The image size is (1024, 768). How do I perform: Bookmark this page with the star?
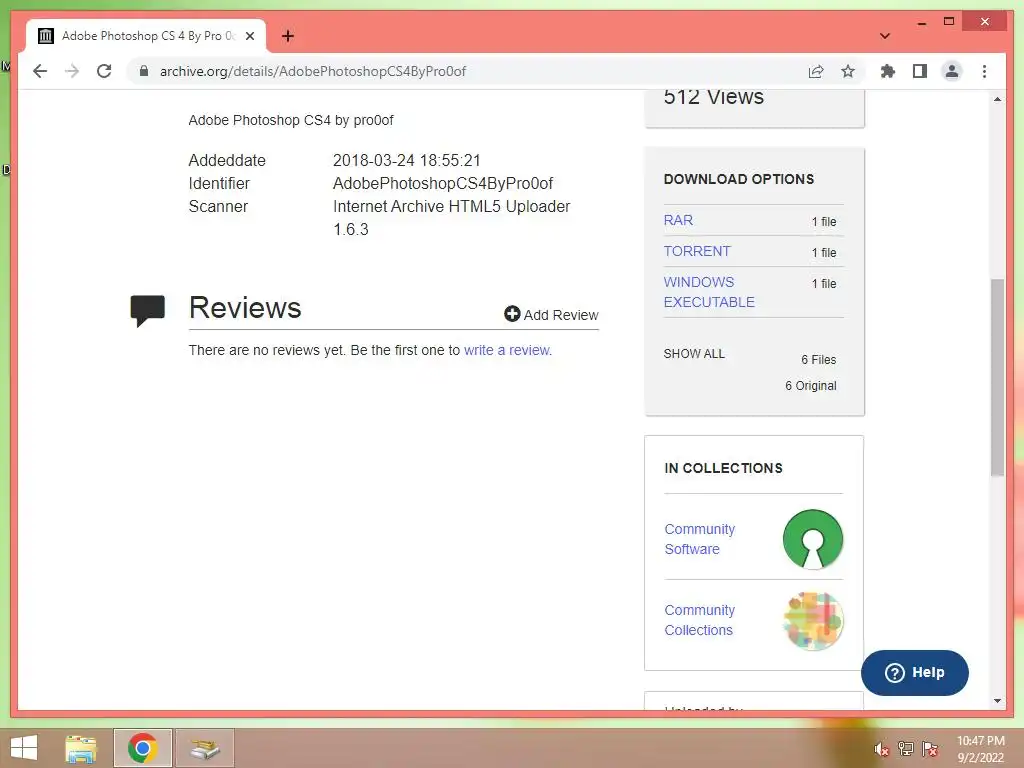[848, 71]
